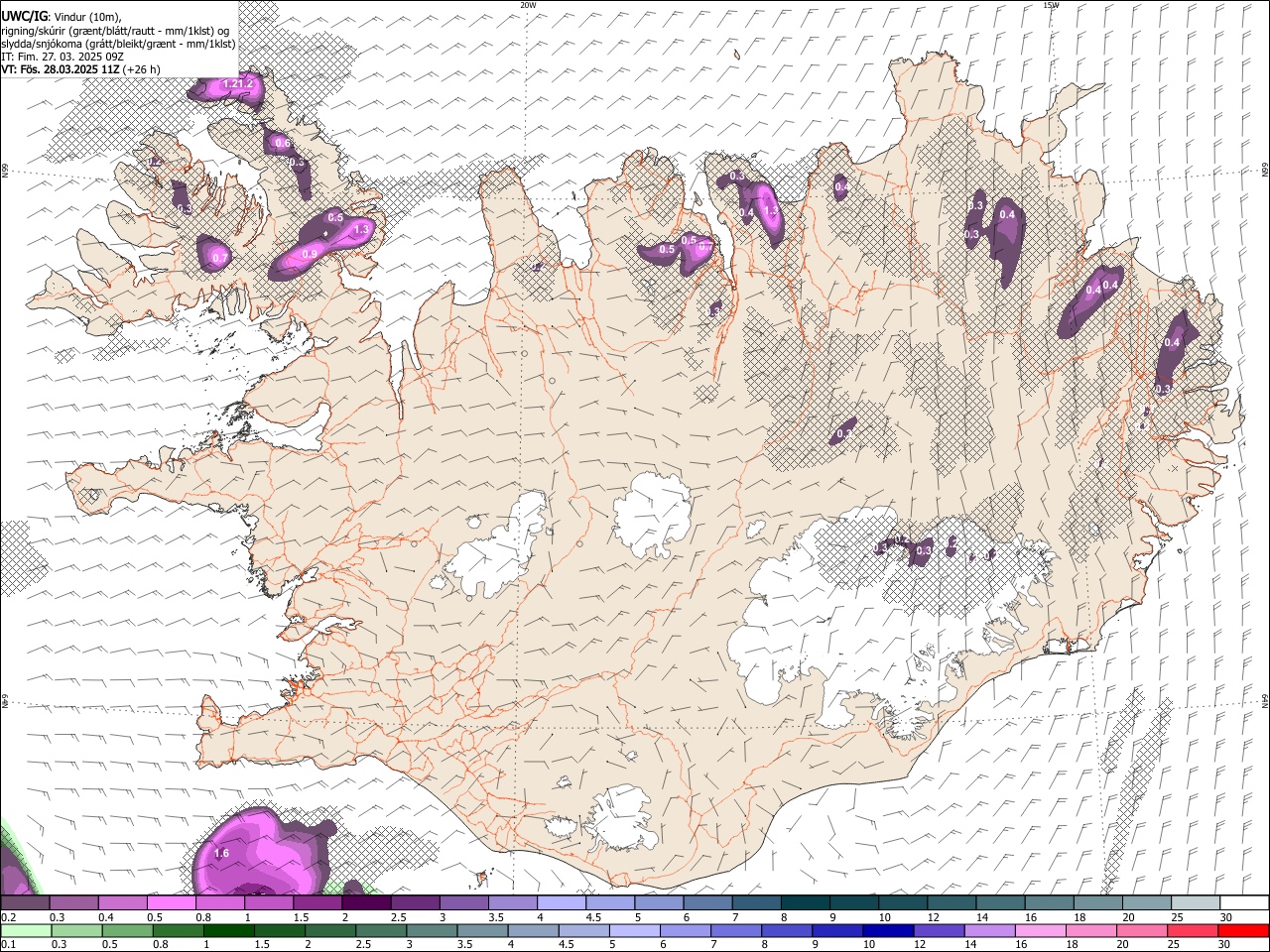Click the 20W longitude label at top
The width and height of the screenshot is (1270, 952).
tap(528, 5)
